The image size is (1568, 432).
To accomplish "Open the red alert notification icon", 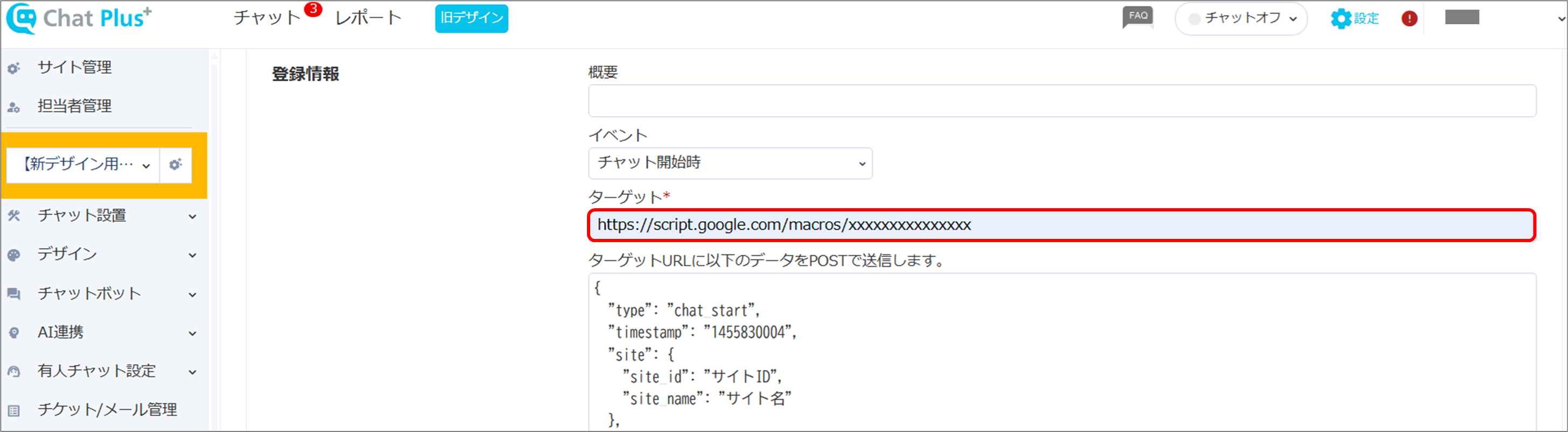I will click(x=1409, y=19).
